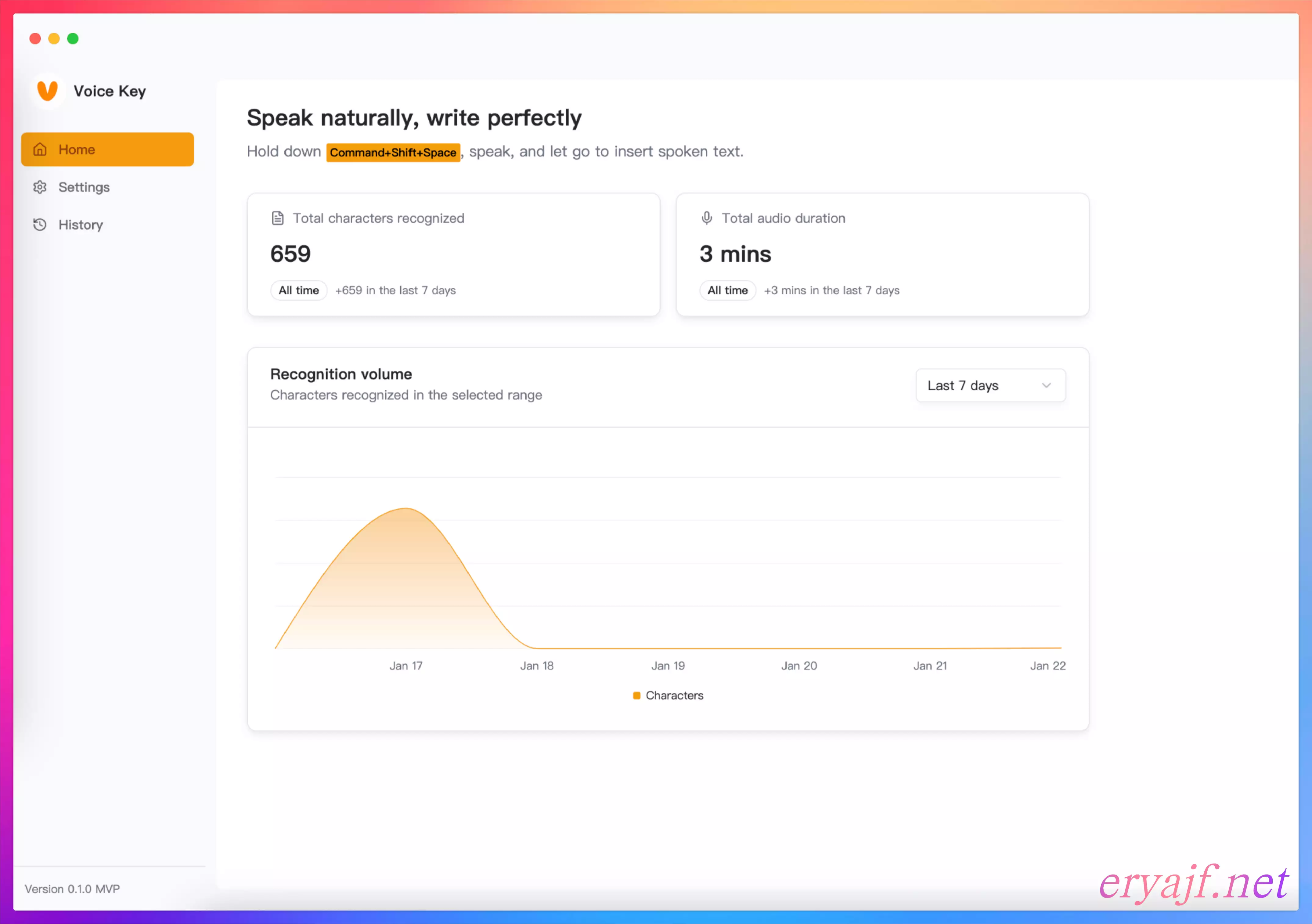The height and width of the screenshot is (924, 1312).
Task: Click the Jan 19 axis label
Action: pos(667,666)
